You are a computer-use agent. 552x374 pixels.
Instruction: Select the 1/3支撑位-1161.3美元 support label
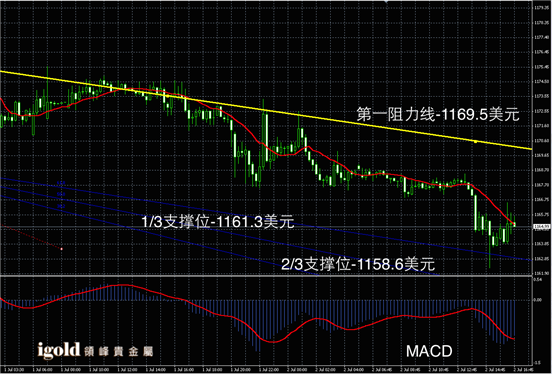(218, 222)
